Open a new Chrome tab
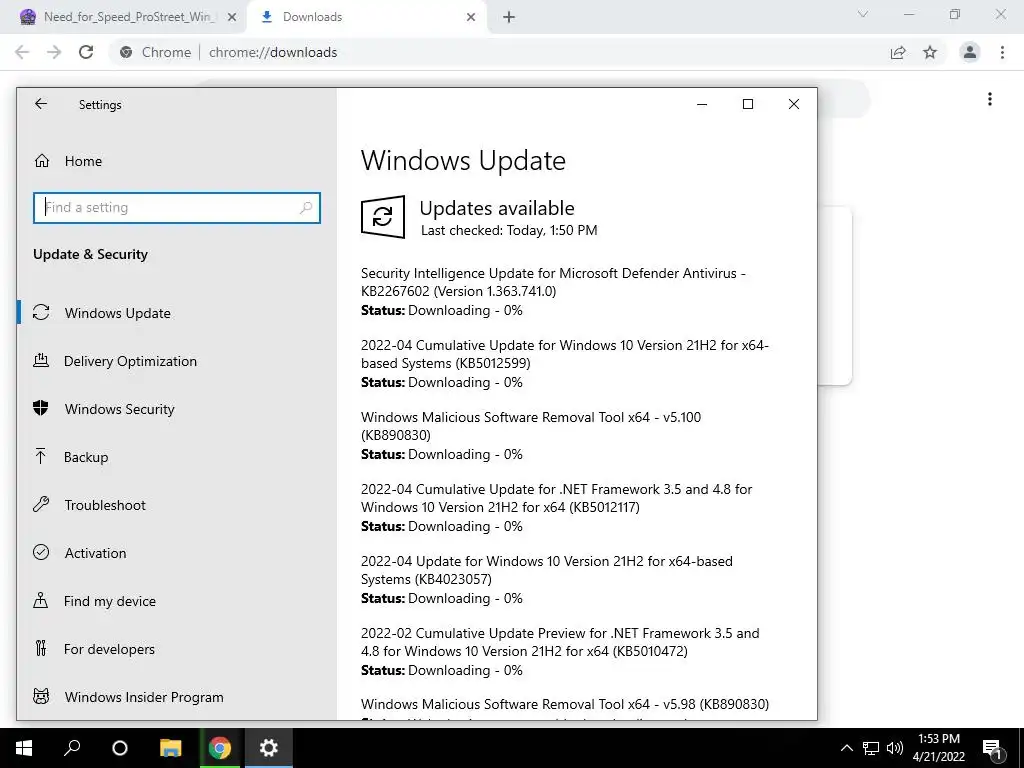Screen dimensions: 1024x768 click(x=509, y=18)
